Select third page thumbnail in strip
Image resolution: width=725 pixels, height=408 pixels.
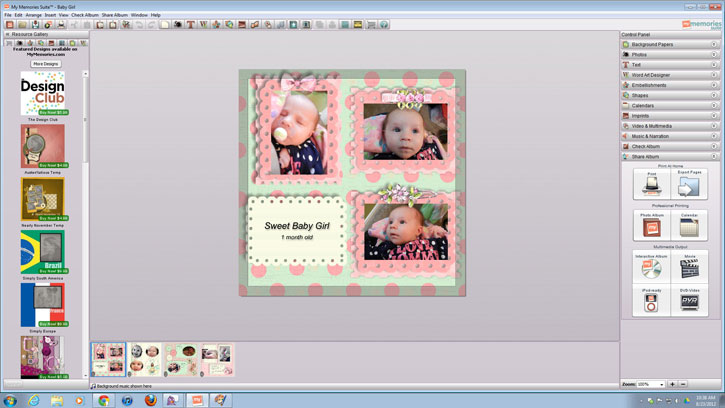(181, 359)
